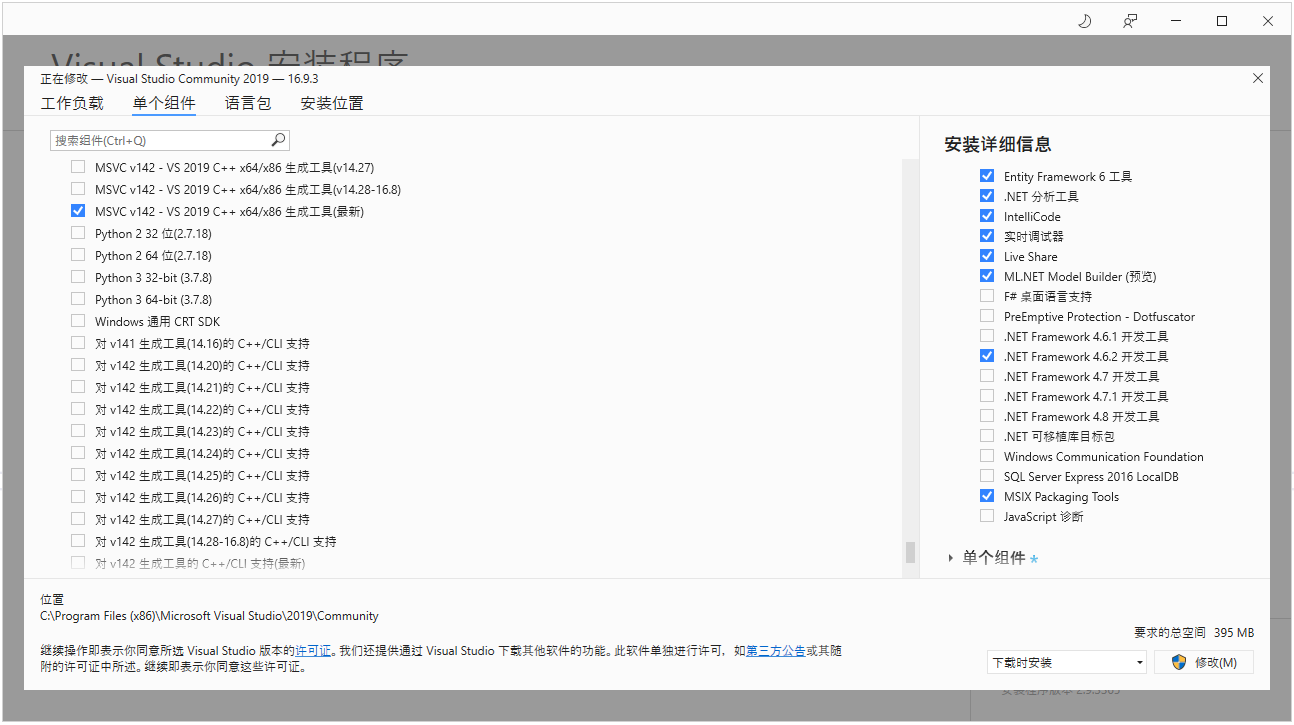Check Windows Communication Foundation checkbox
Viewport: 1294px width, 725px height.
pos(987,456)
